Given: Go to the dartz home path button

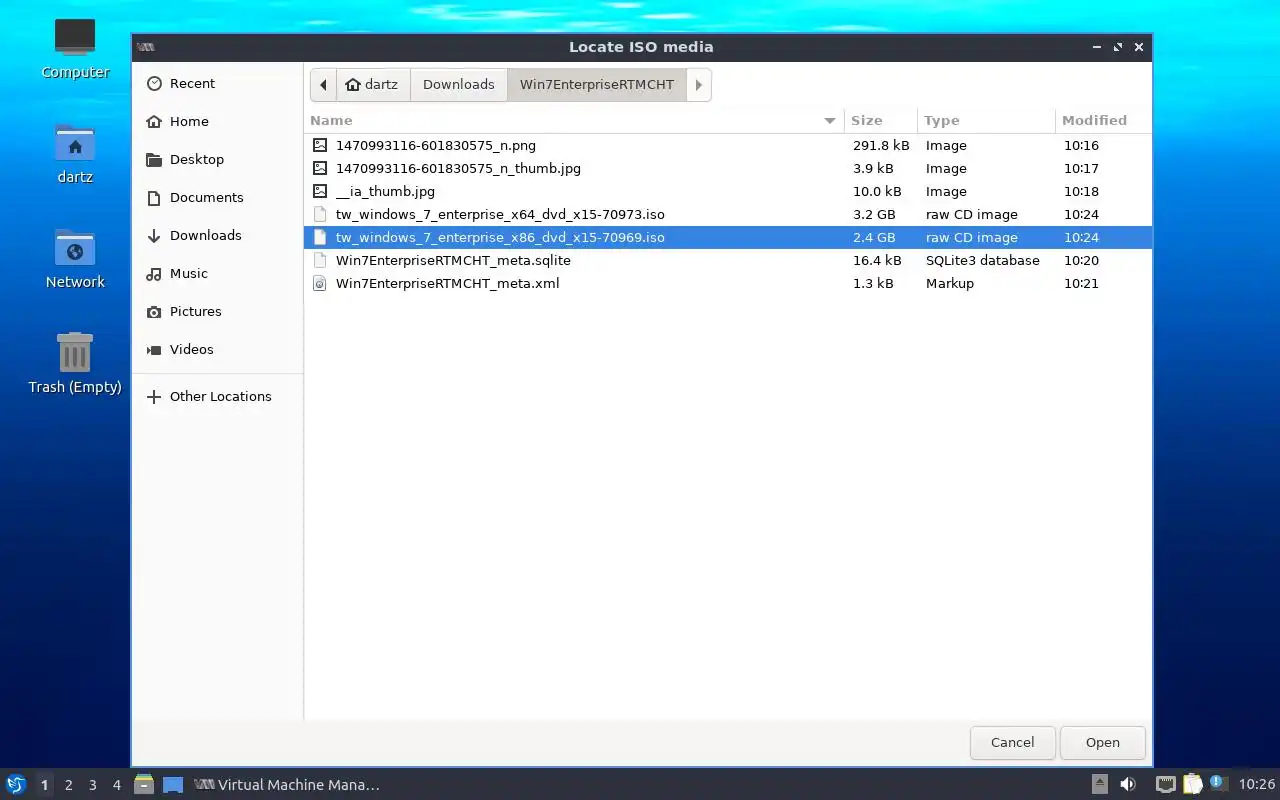Looking at the screenshot, I should (x=373, y=85).
